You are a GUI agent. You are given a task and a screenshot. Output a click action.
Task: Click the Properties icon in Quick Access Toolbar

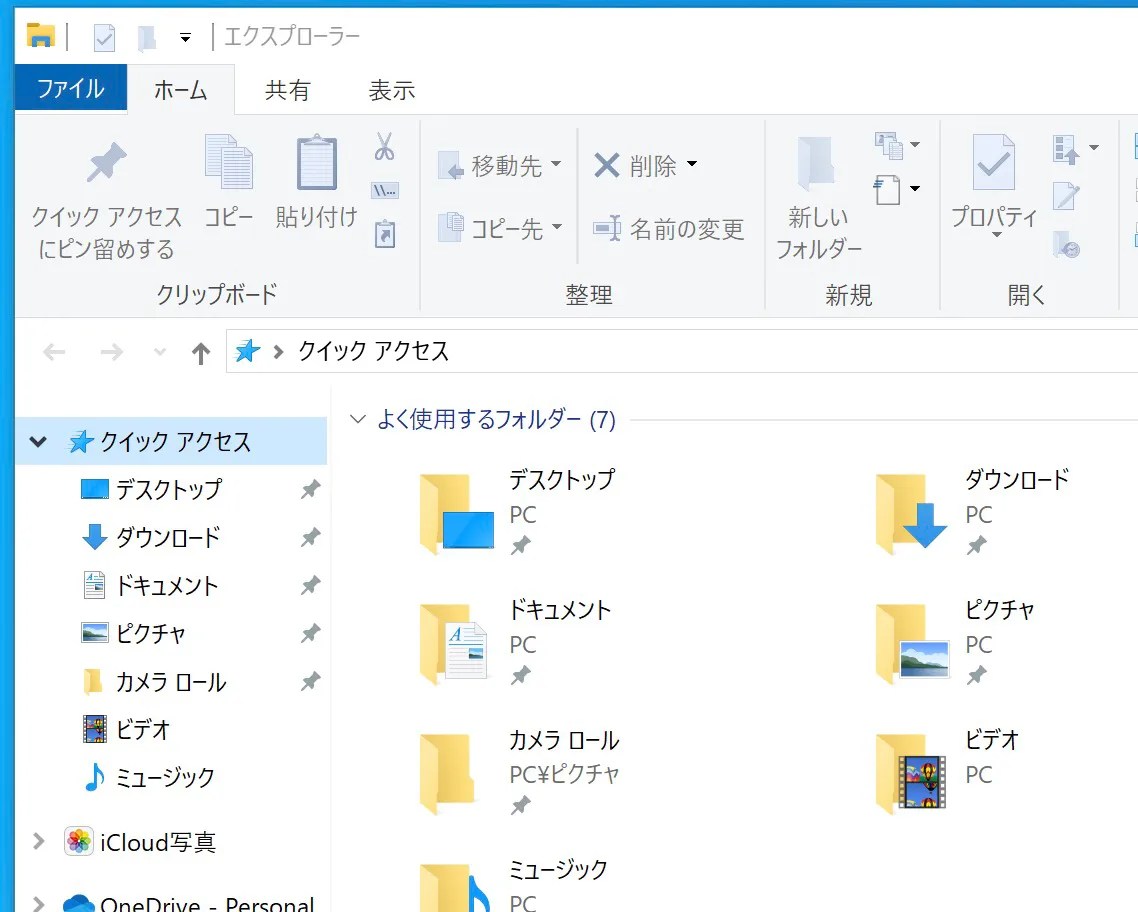[105, 37]
